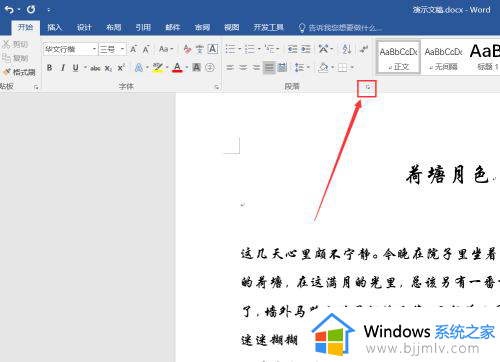Apply paragraph shading fill
Image resolution: width=500 pixels, height=362 pixels.
coord(323,68)
